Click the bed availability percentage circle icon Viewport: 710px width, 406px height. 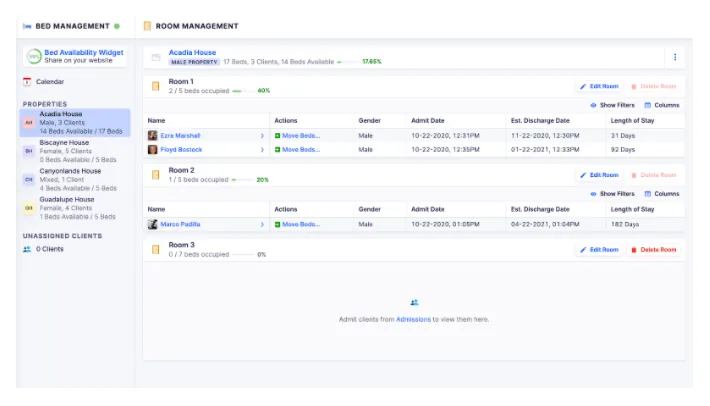click(34, 56)
